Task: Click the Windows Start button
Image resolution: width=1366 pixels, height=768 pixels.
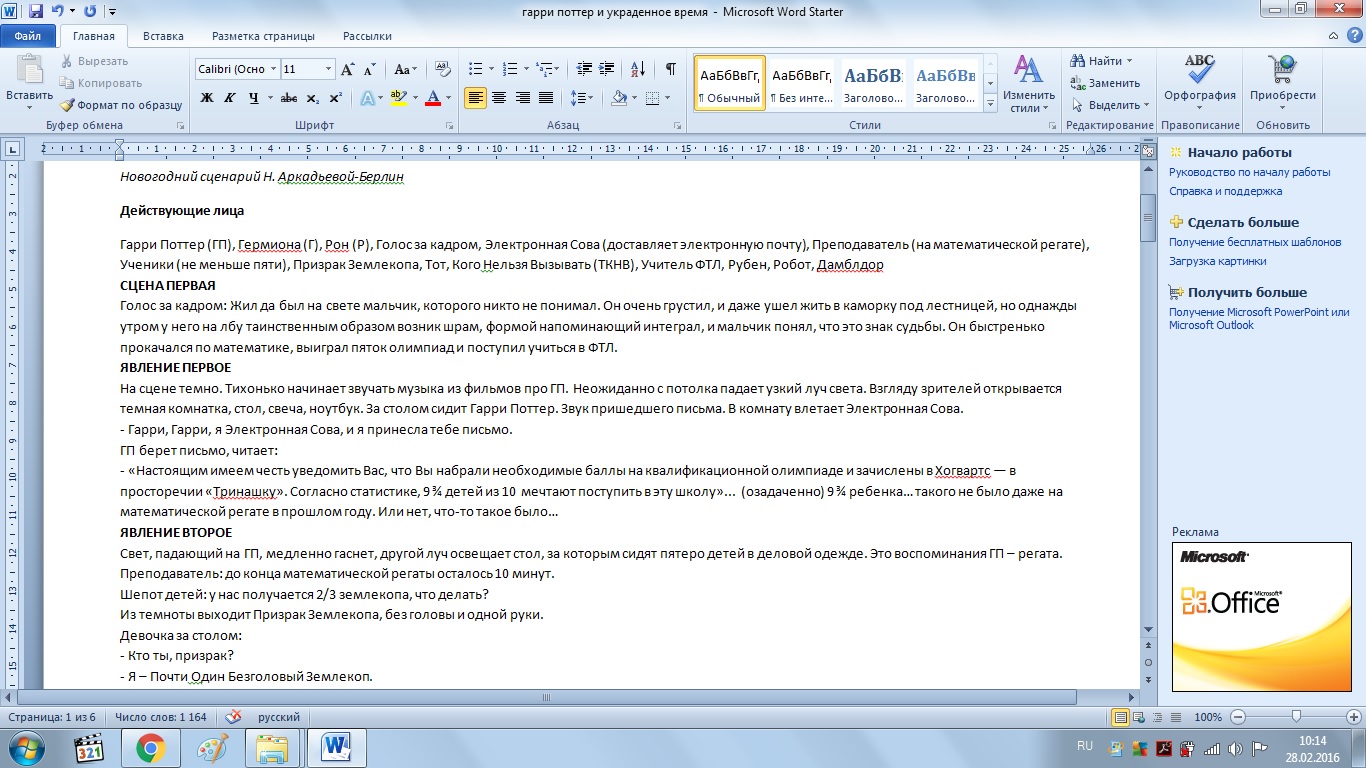Action: (x=28, y=747)
